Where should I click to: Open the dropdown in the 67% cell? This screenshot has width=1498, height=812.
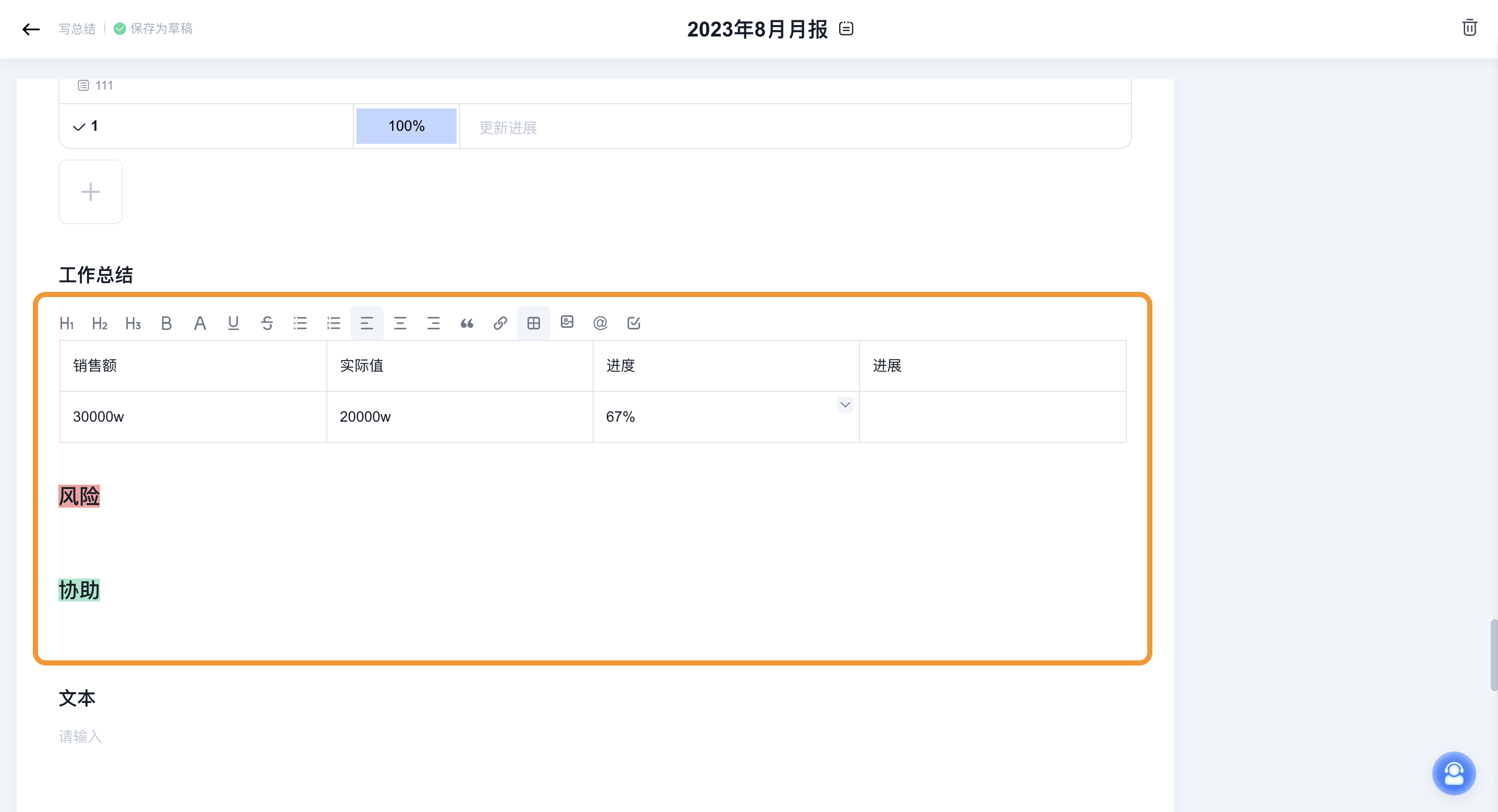(x=845, y=405)
